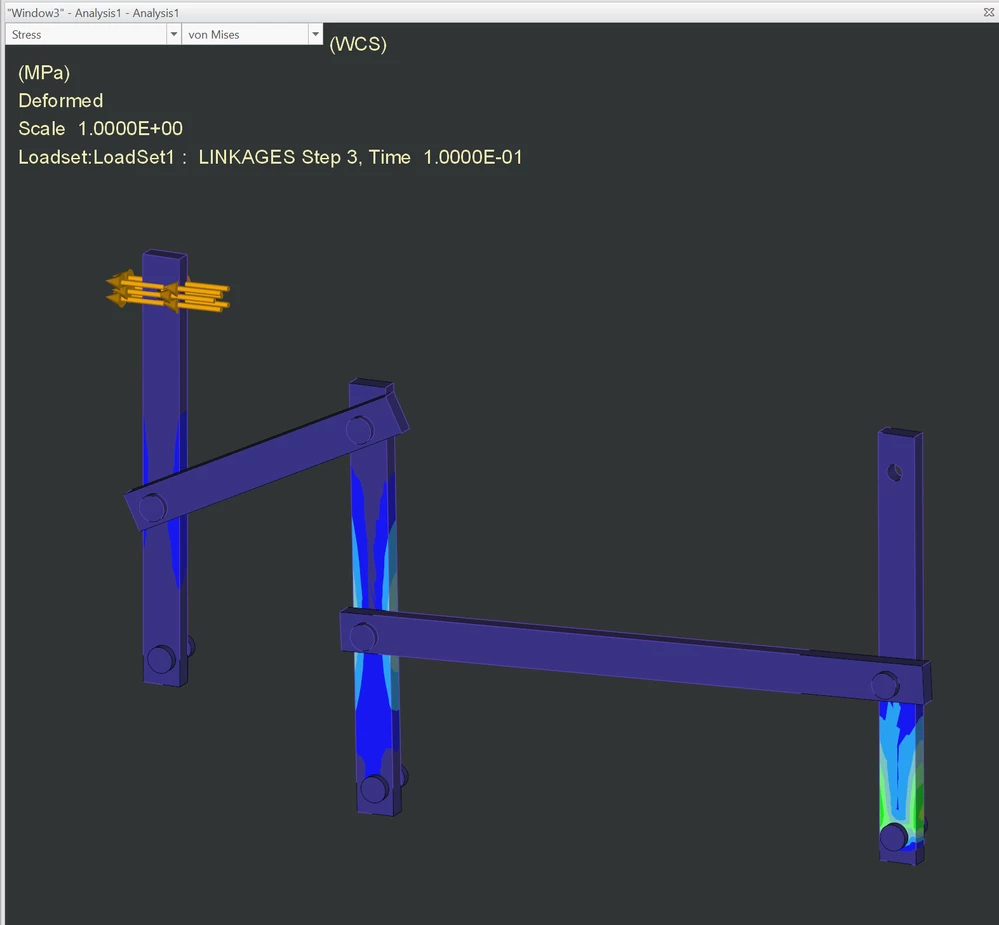Pick the pin at the middle bar's bottom end
This screenshot has width=999, height=925.
pyautogui.click(x=375, y=789)
